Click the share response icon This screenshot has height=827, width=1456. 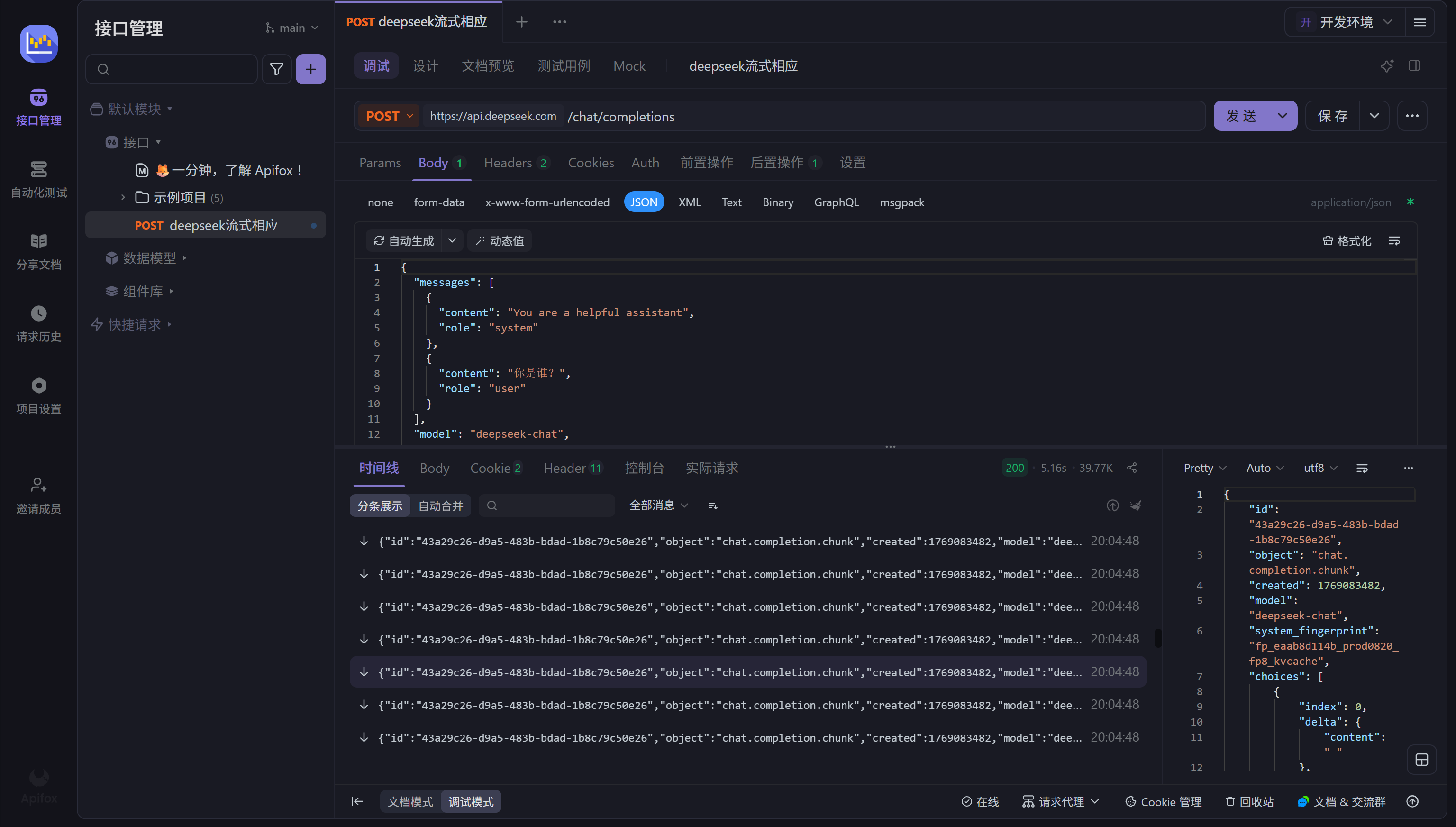click(1132, 468)
